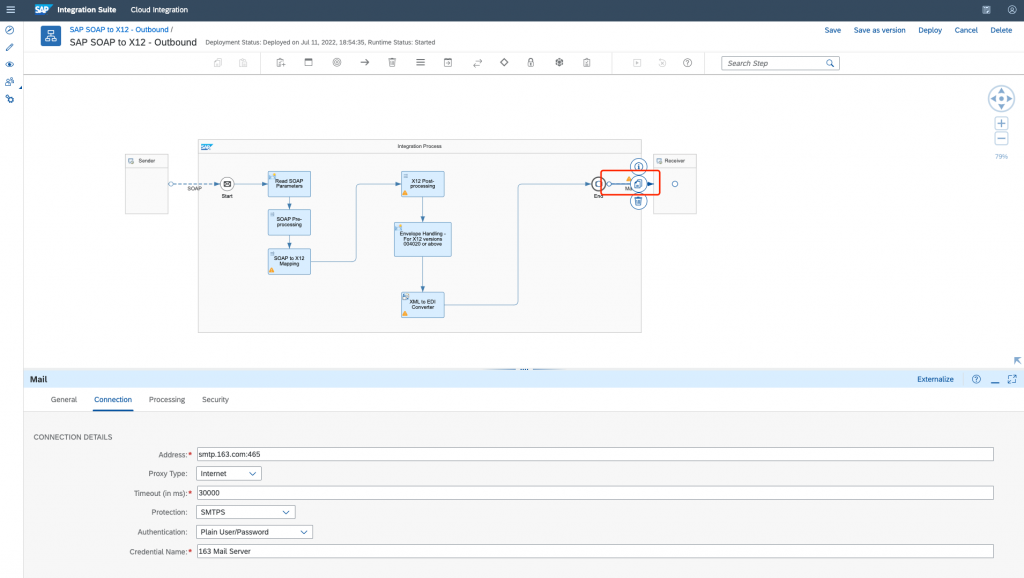This screenshot has height=578, width=1024.
Task: Open the Participants palette icon
Action: pyautogui.click(x=281, y=63)
